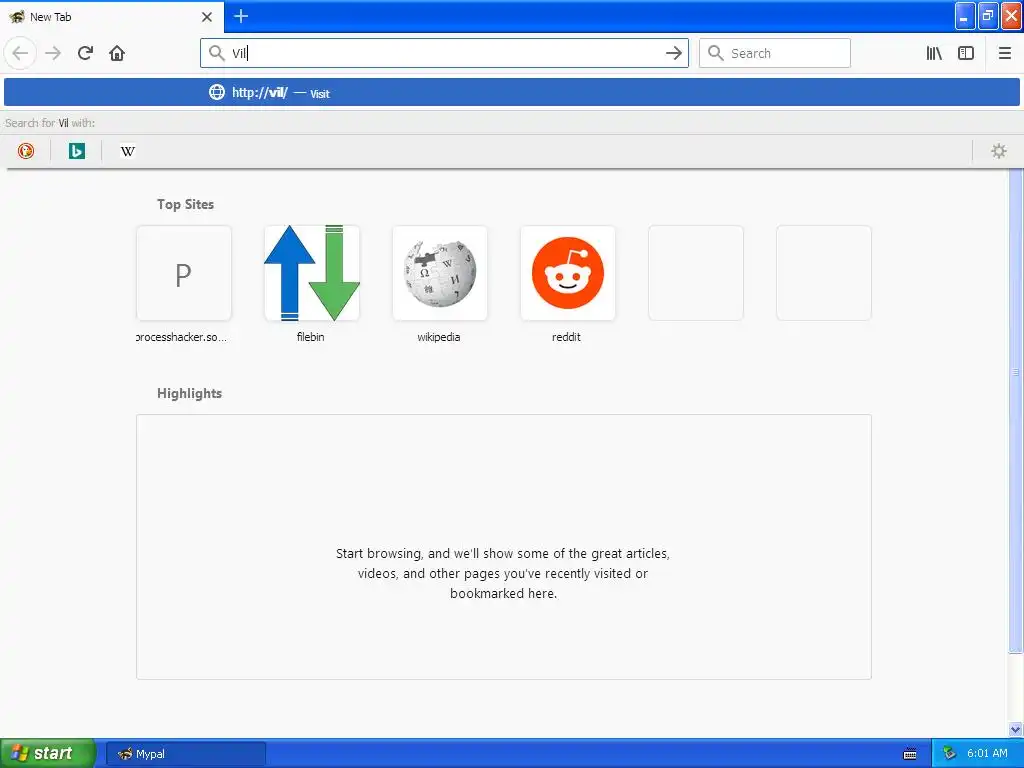Open the reddit top site tile
Viewport: 1024px width, 768px height.
568,273
